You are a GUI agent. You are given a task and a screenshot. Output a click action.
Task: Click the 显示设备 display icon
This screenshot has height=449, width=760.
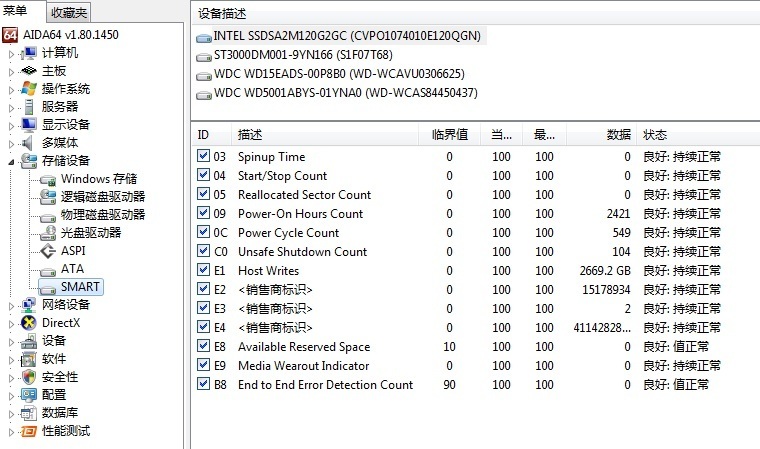29,124
